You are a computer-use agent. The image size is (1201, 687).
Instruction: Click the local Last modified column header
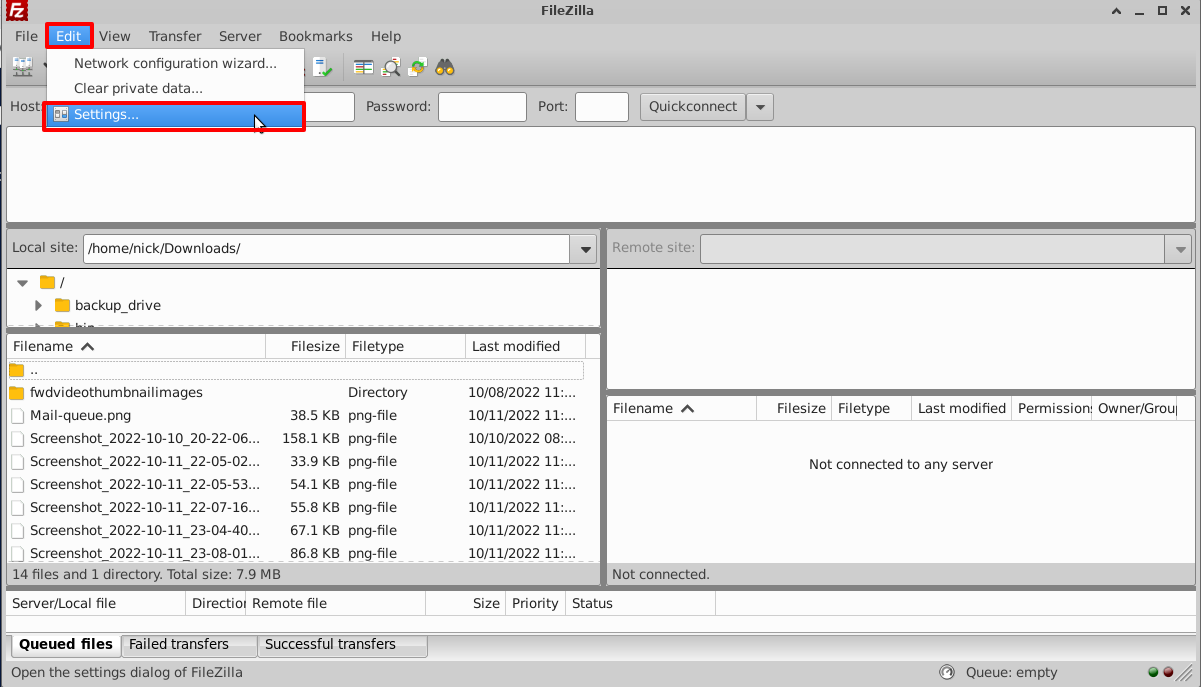[528, 346]
